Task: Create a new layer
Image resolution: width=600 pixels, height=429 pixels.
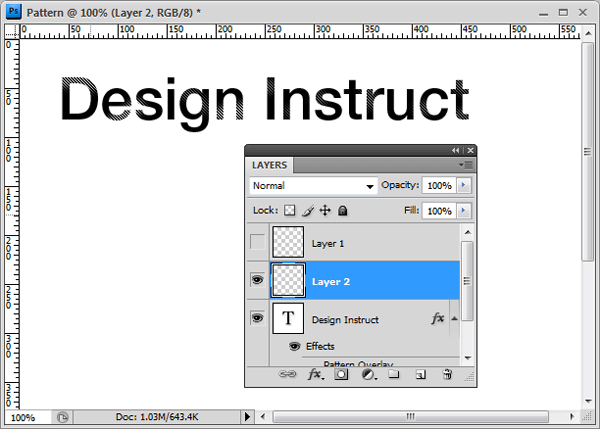Action: click(420, 374)
